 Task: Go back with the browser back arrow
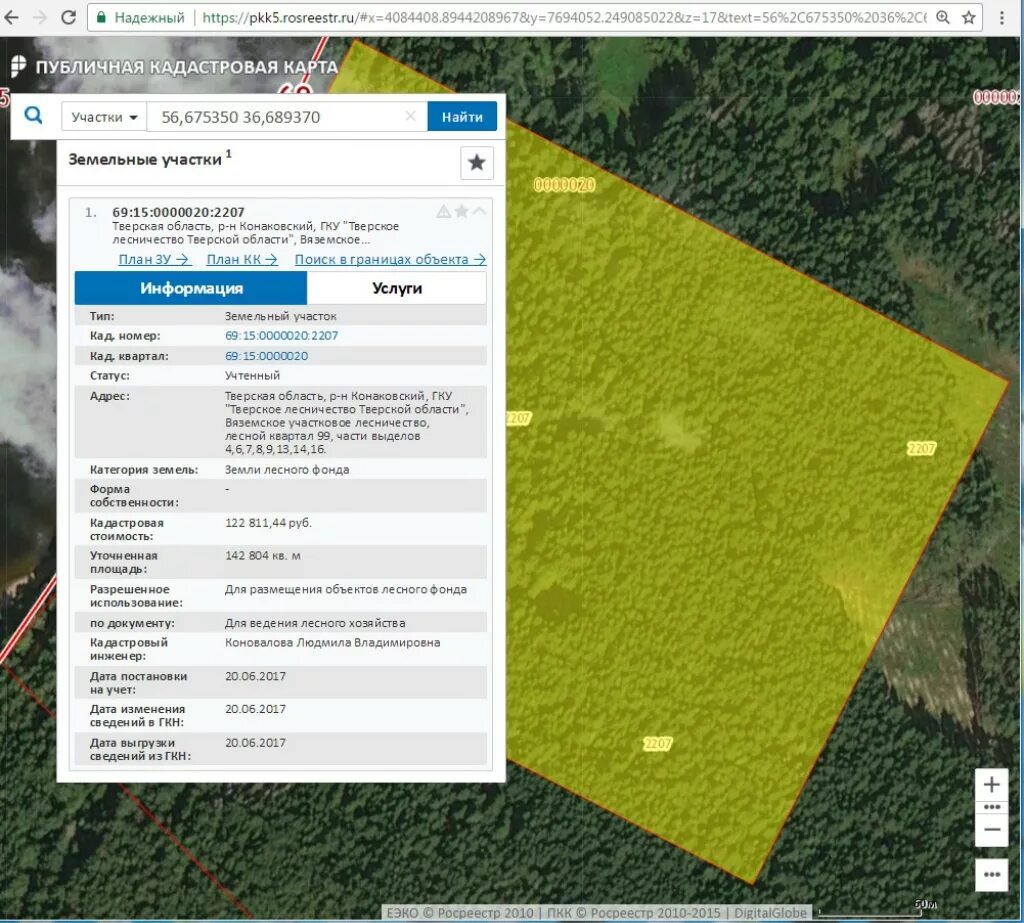11,18
